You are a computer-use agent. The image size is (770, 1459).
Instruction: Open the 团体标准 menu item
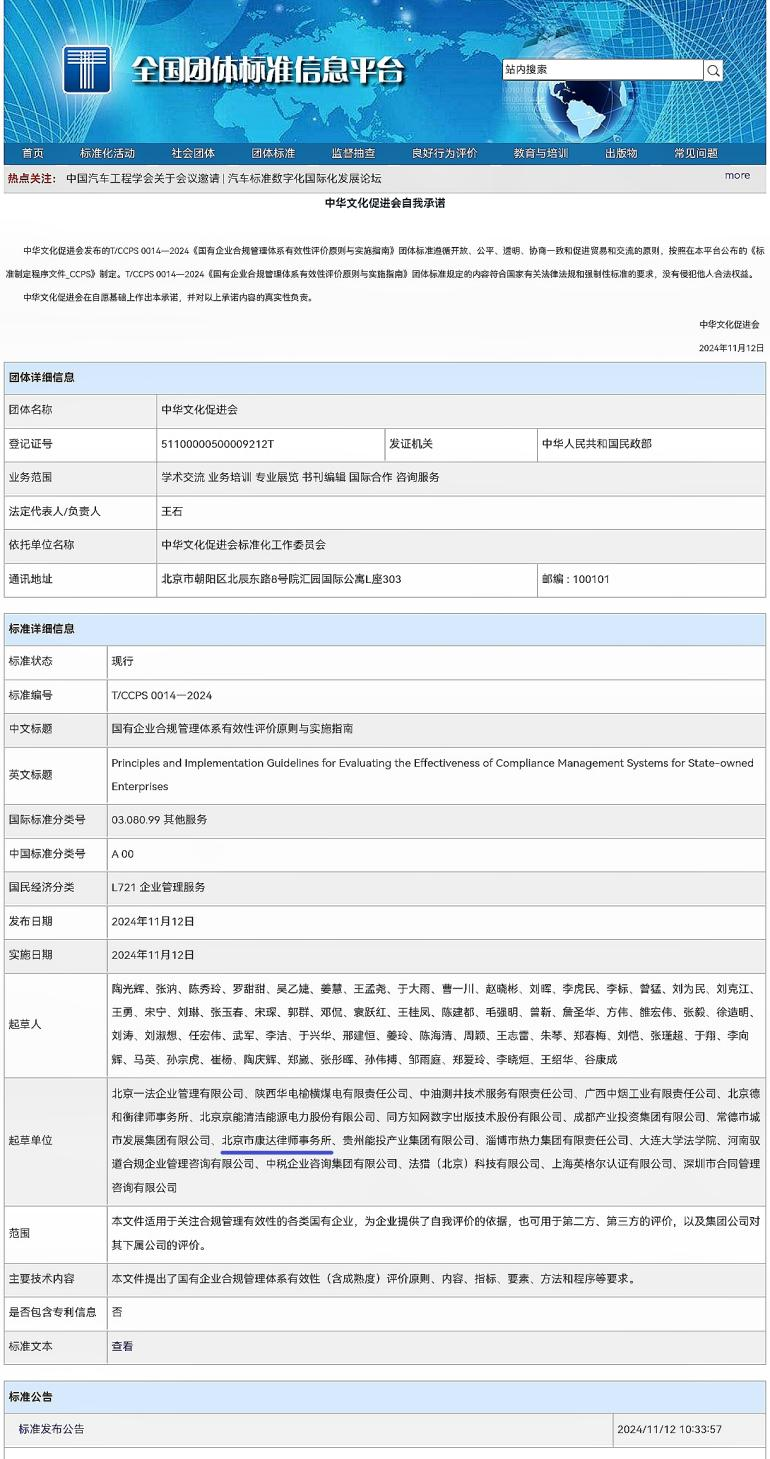pos(273,153)
